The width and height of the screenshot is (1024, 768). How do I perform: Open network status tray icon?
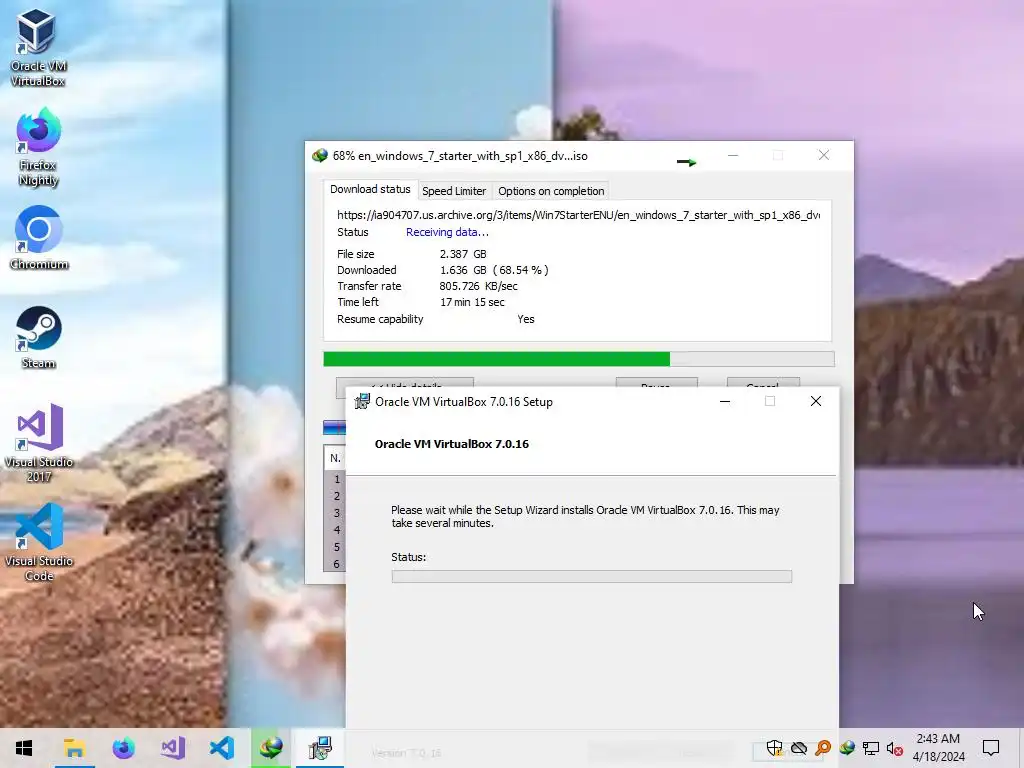click(871, 748)
